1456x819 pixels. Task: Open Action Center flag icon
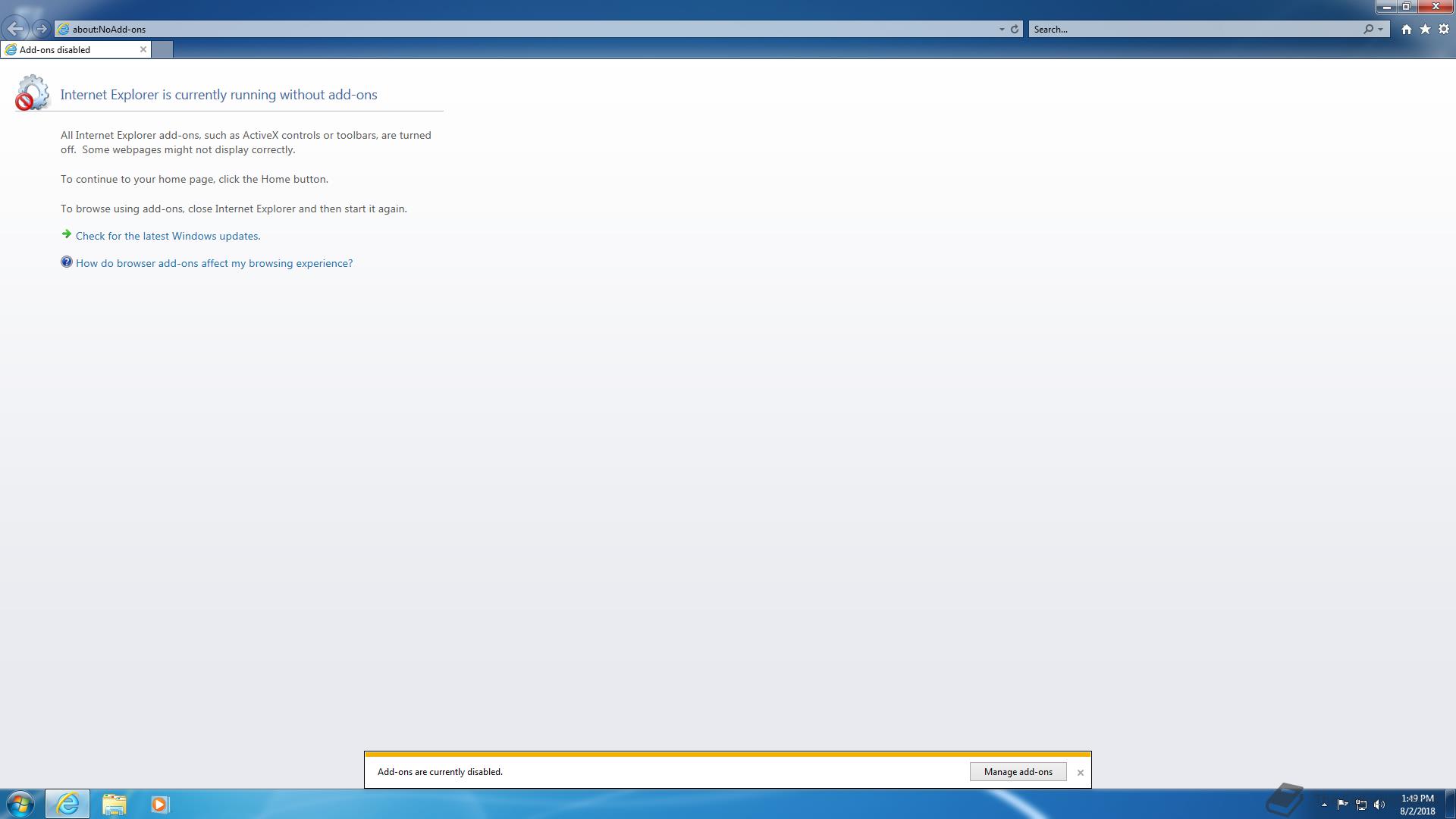(1342, 805)
